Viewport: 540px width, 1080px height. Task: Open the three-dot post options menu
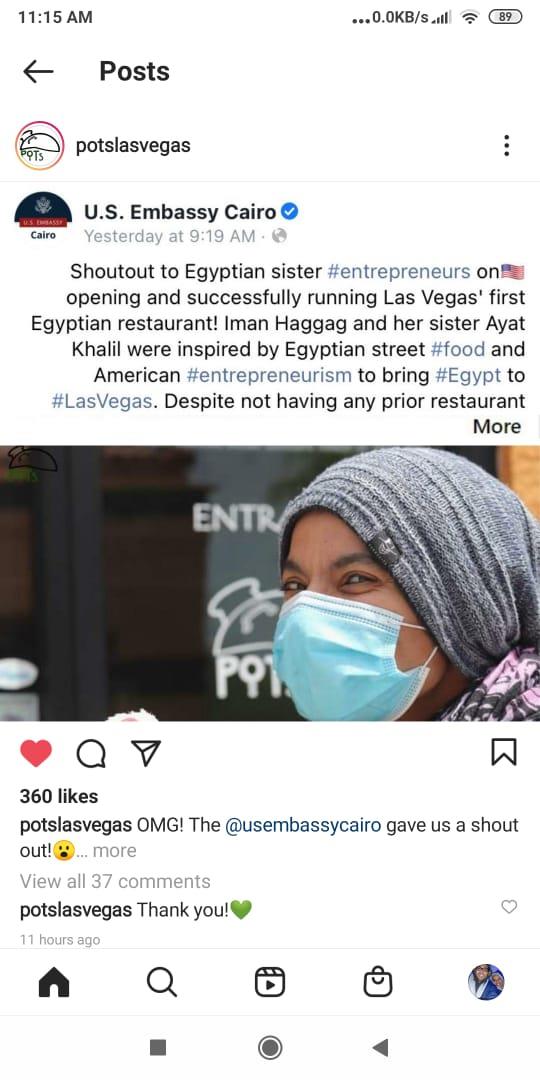click(506, 145)
